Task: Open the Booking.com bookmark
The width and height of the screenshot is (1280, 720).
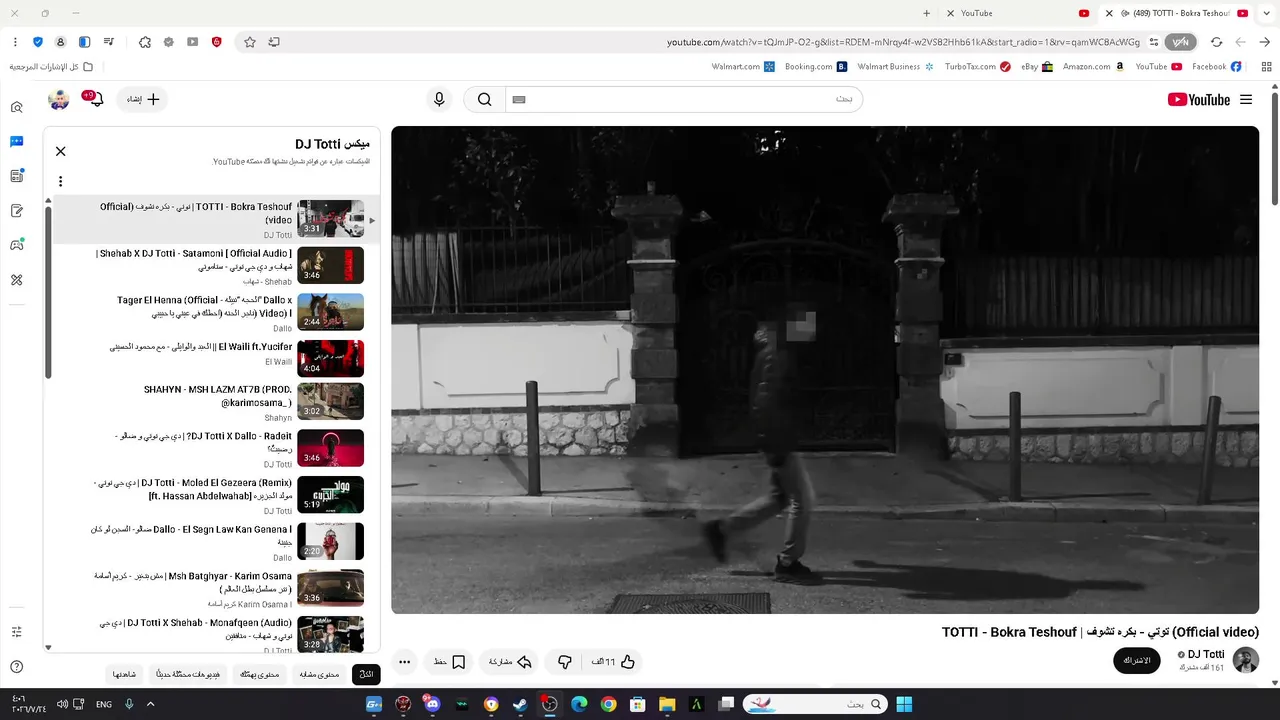Action: (x=816, y=67)
